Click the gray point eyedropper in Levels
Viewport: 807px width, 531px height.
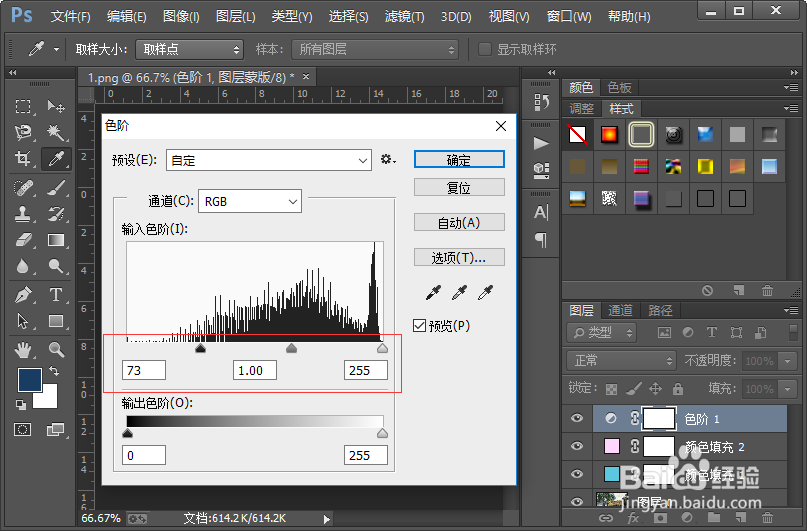(x=459, y=293)
